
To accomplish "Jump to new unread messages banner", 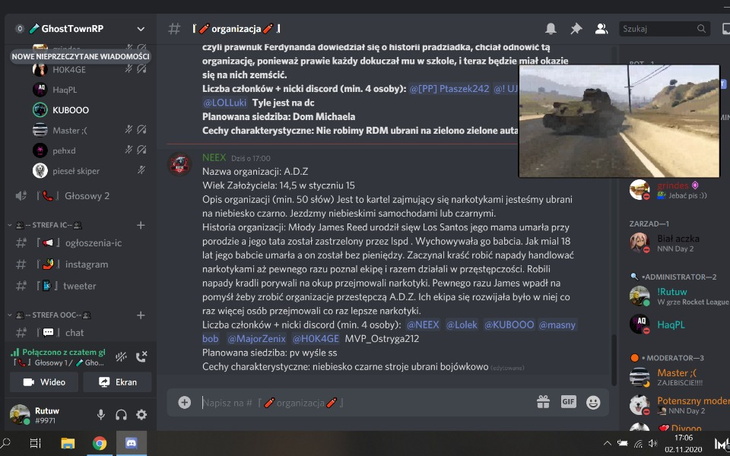I will 80,56.
